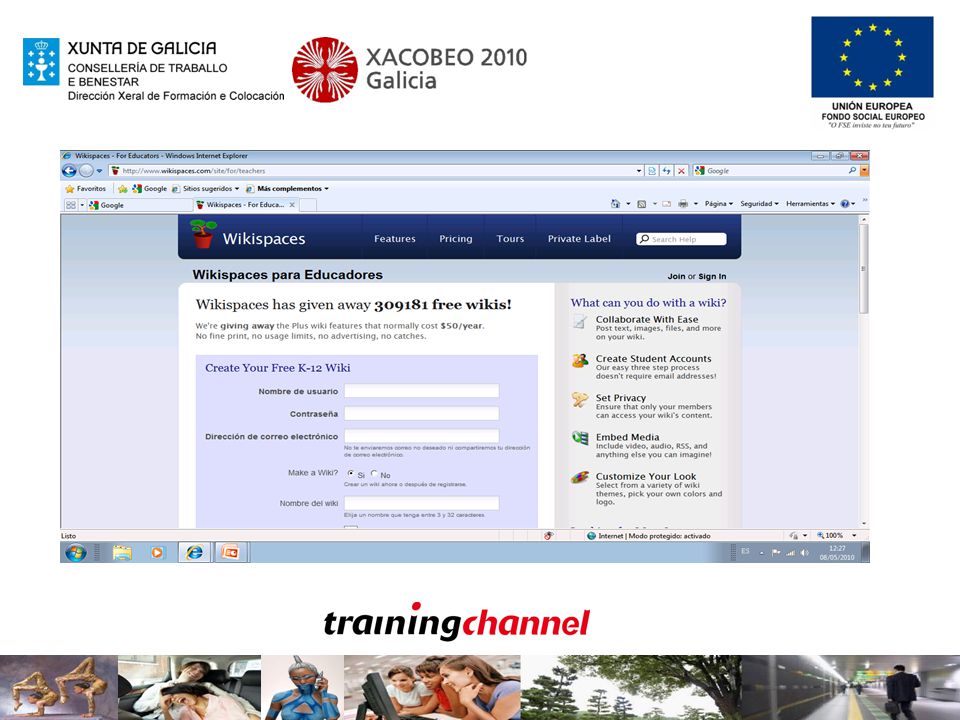Click the wikispaces.com address bar
Image resolution: width=960 pixels, height=720 pixels.
tap(376, 171)
